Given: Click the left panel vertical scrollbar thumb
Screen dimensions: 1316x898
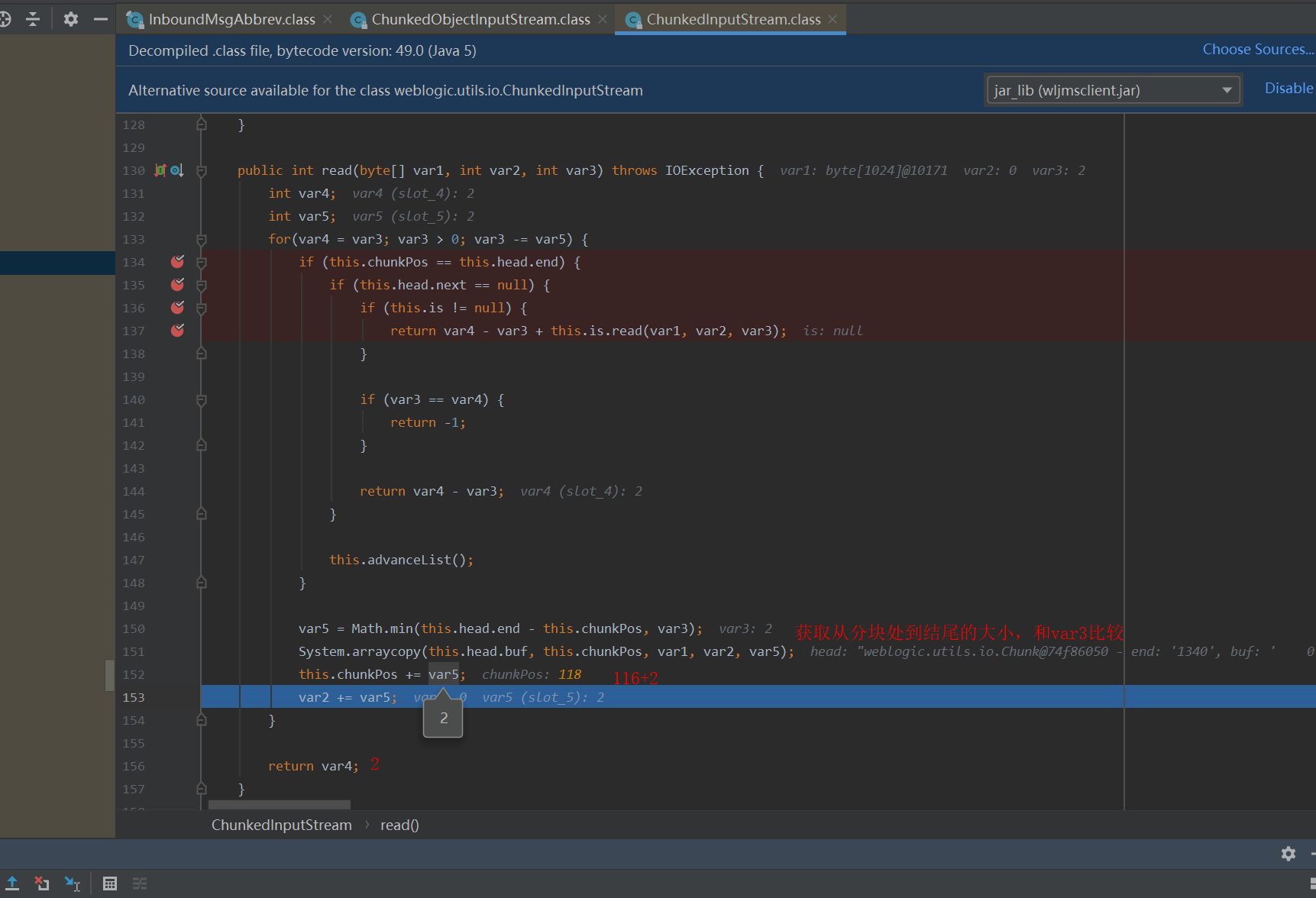Looking at the screenshot, I should [110, 675].
